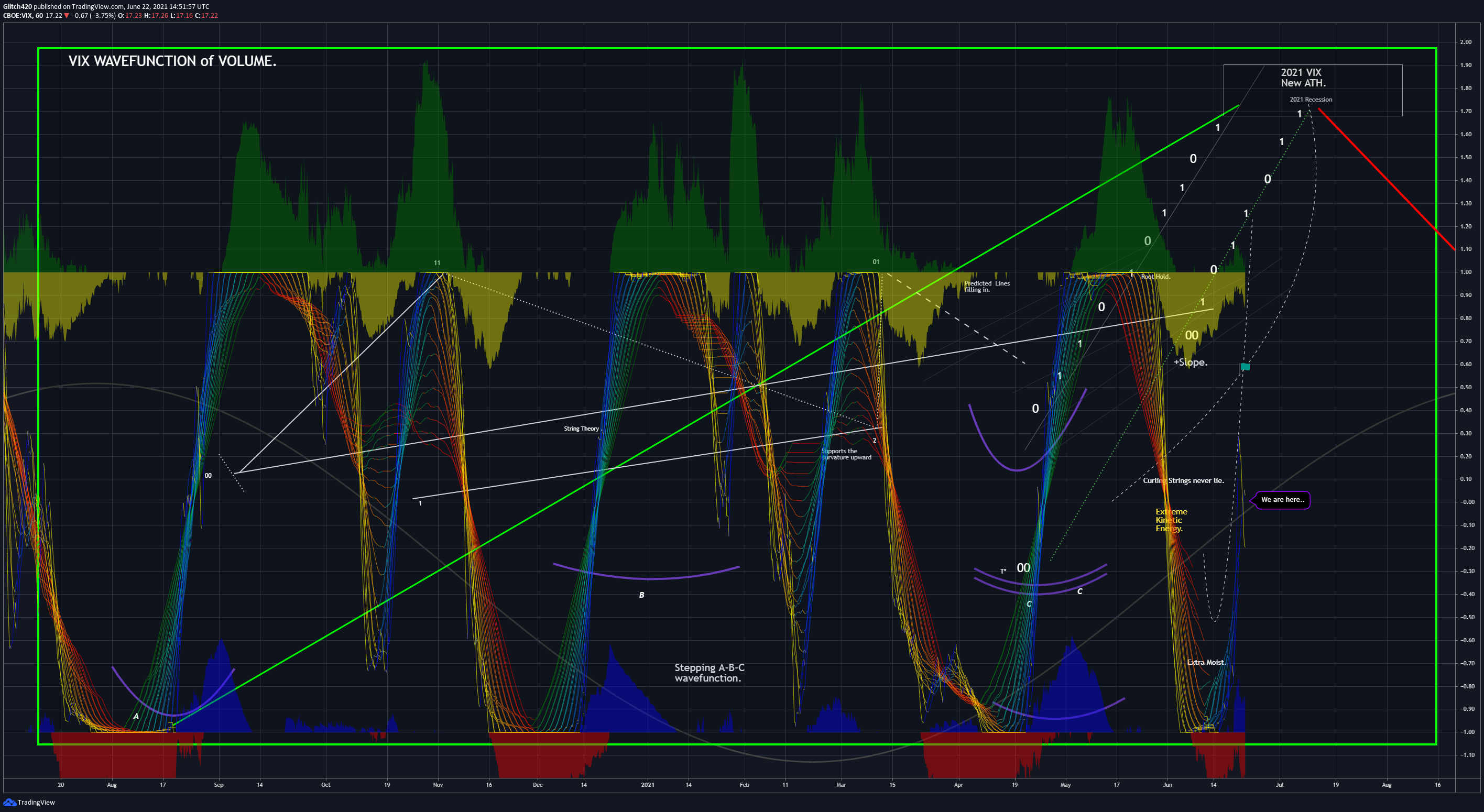This screenshot has width=1484, height=812.
Task: Click the italic 'A' wave label
Action: click(136, 717)
